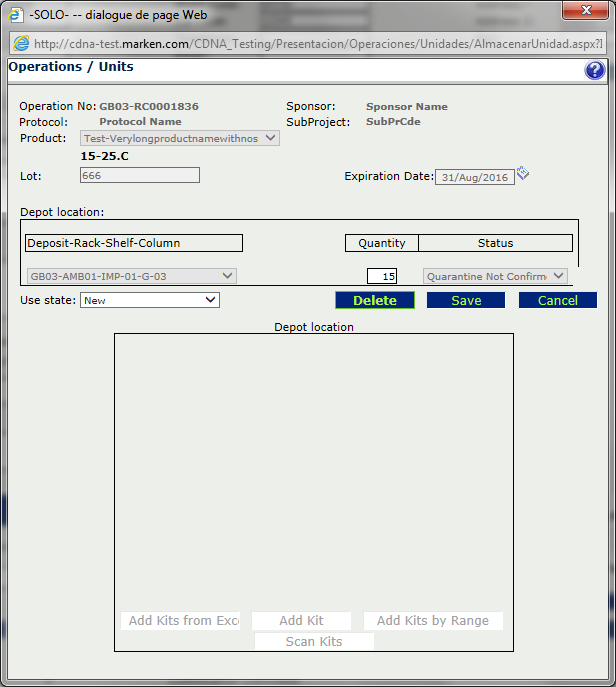Expand the Use state dropdown showing New

(x=150, y=300)
